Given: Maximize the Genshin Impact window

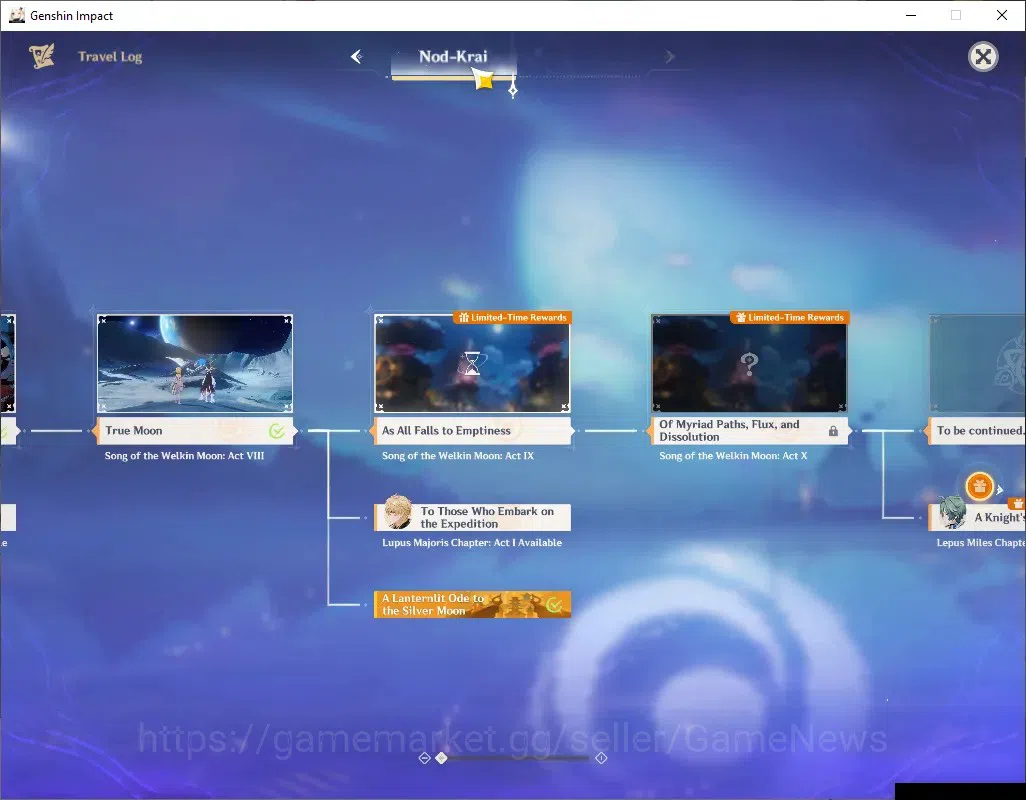Looking at the screenshot, I should [x=956, y=15].
